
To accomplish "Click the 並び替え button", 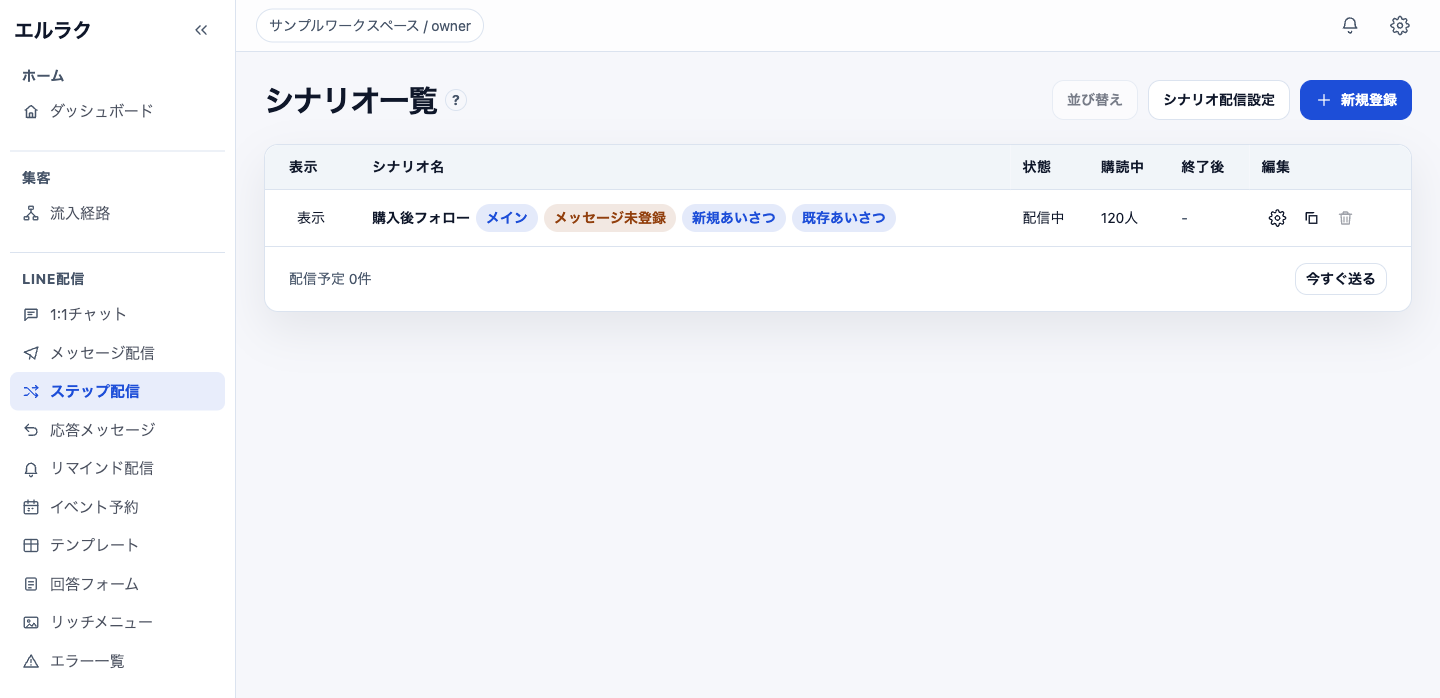I will (x=1095, y=100).
